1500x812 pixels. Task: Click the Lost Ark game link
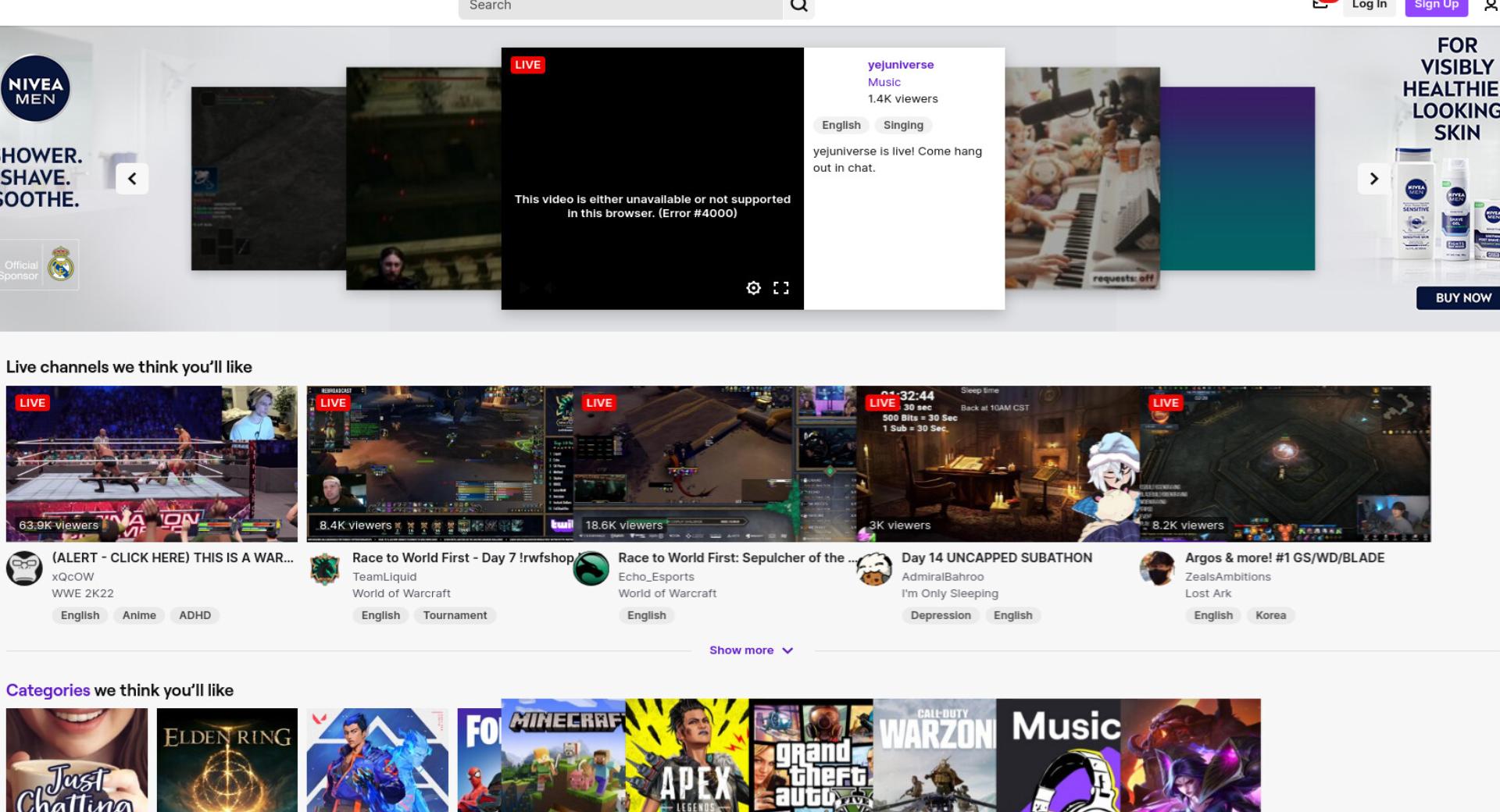(1208, 593)
